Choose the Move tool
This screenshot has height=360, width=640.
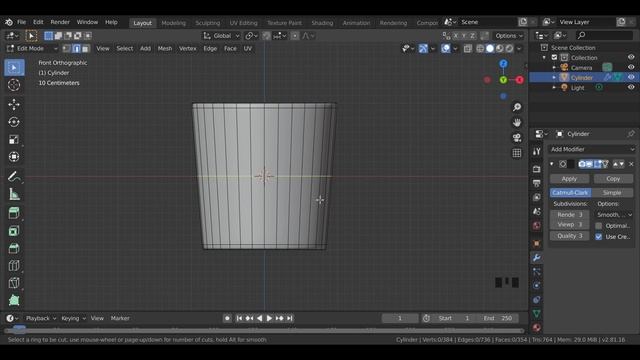coord(14,104)
